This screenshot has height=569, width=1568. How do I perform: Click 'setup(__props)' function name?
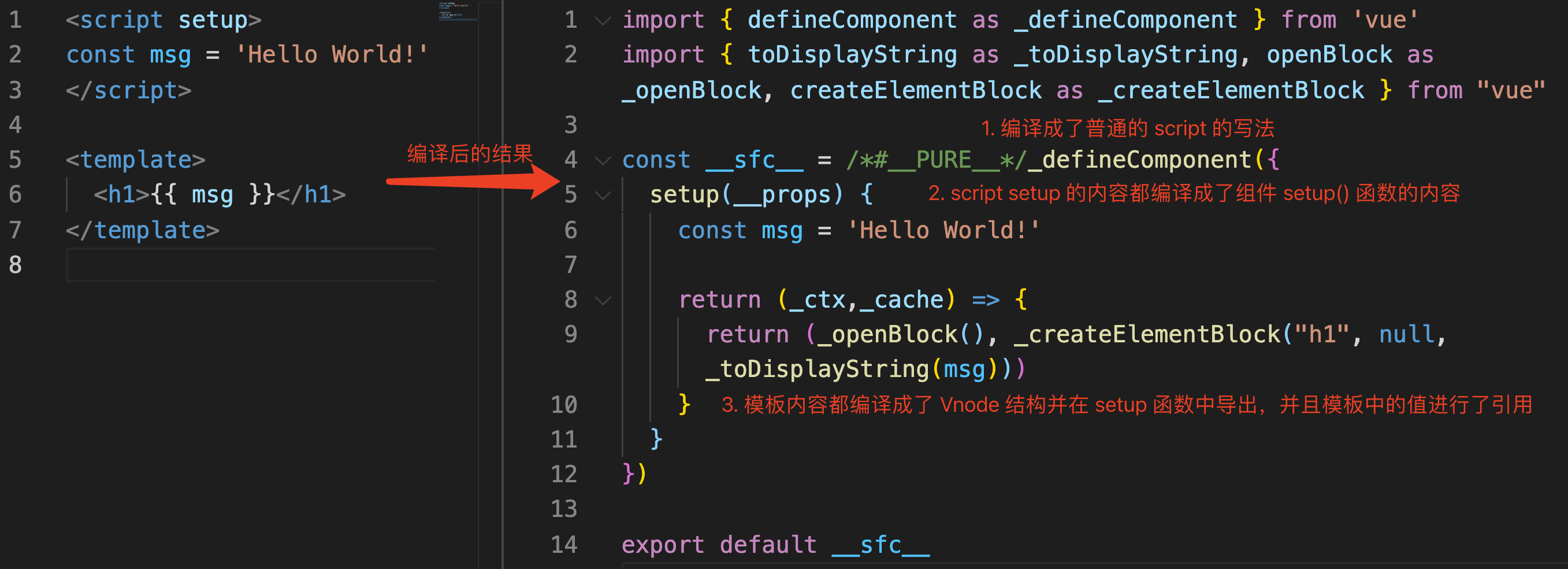[x=747, y=195]
